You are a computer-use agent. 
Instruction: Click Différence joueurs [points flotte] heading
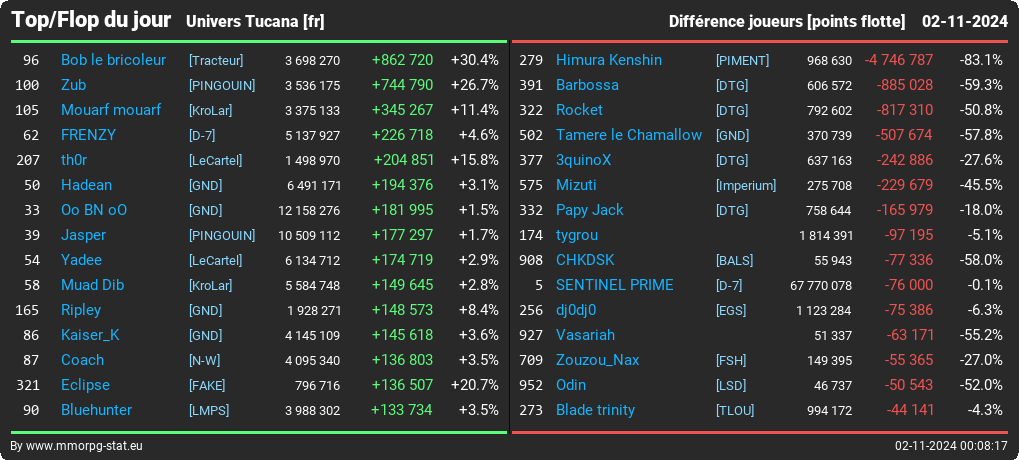pyautogui.click(x=786, y=22)
